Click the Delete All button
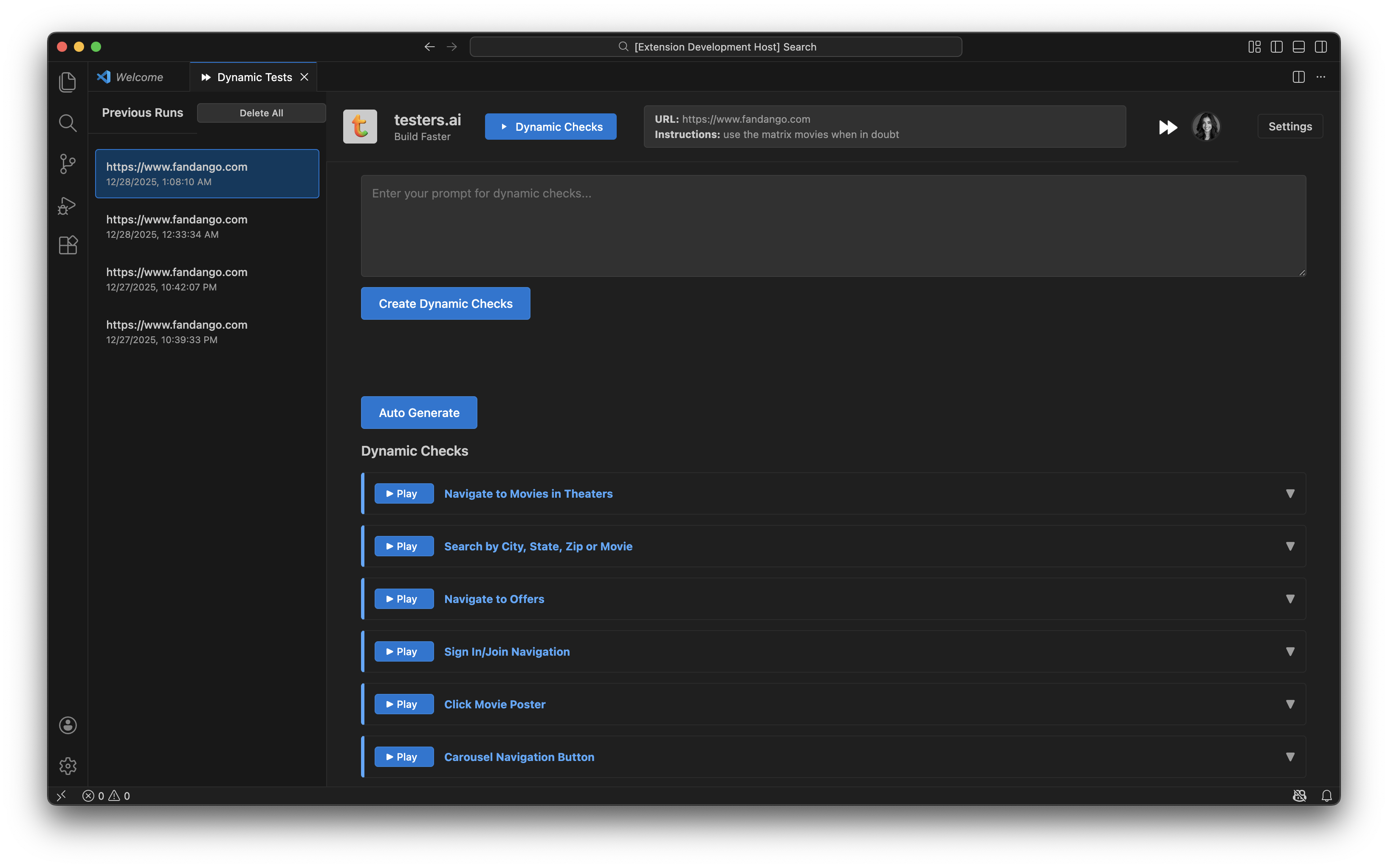Viewport: 1388px width, 868px height. point(261,113)
